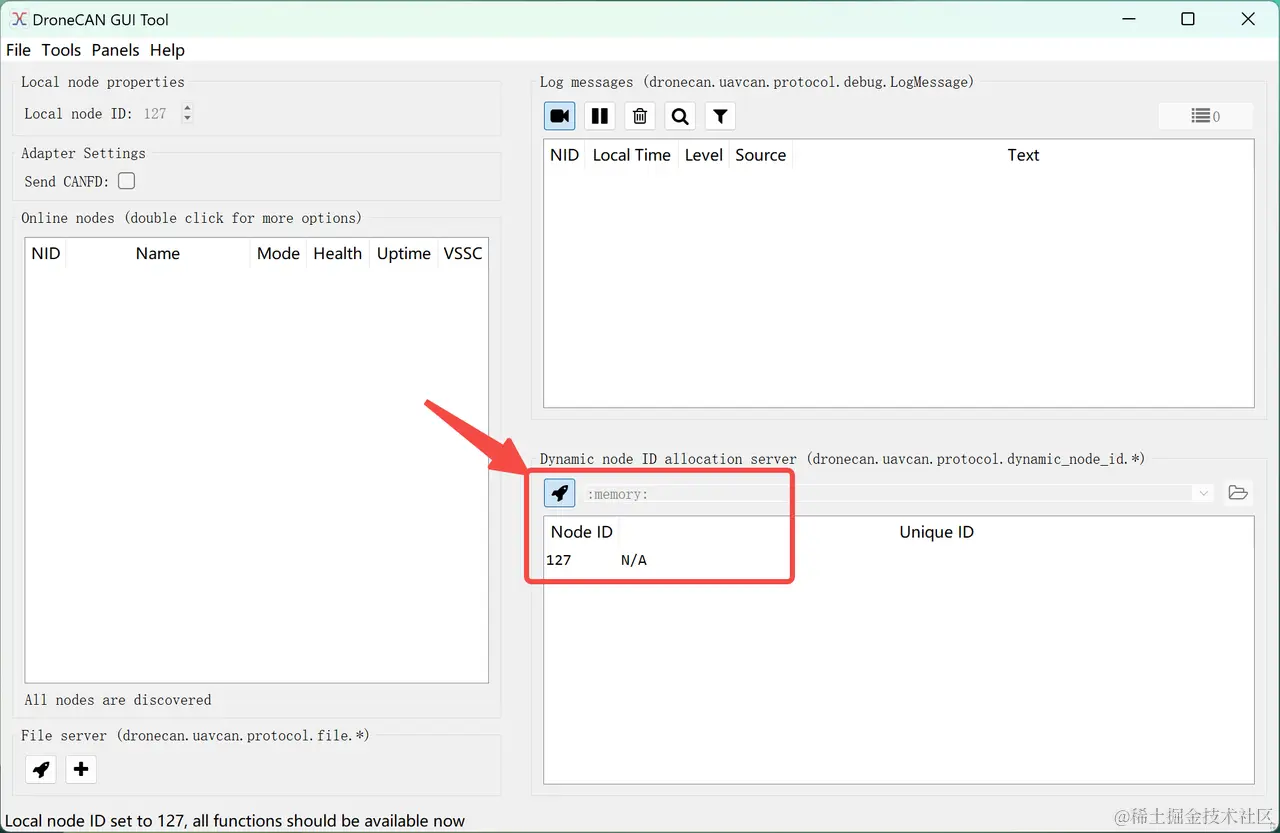
Task: Click the DroneCAN app icon in title bar
Action: tap(19, 19)
